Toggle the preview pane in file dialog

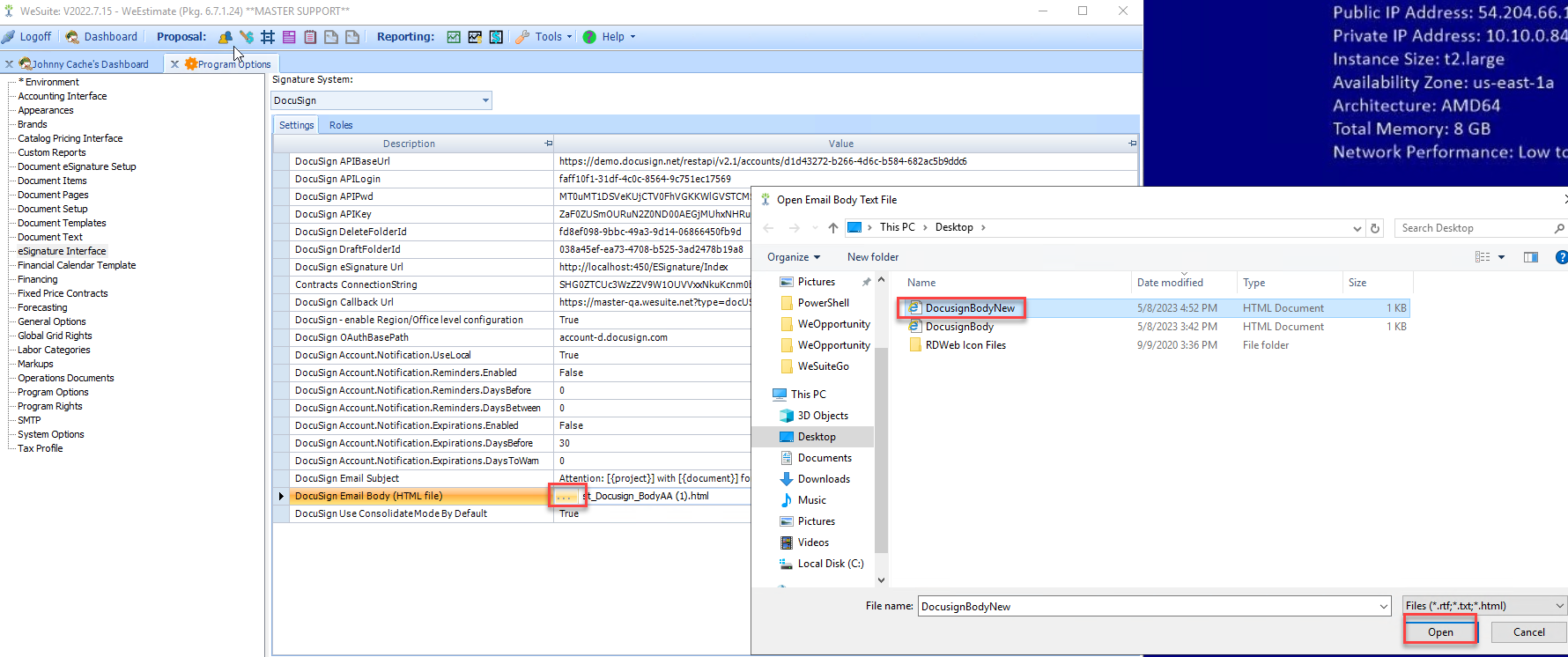1531,257
